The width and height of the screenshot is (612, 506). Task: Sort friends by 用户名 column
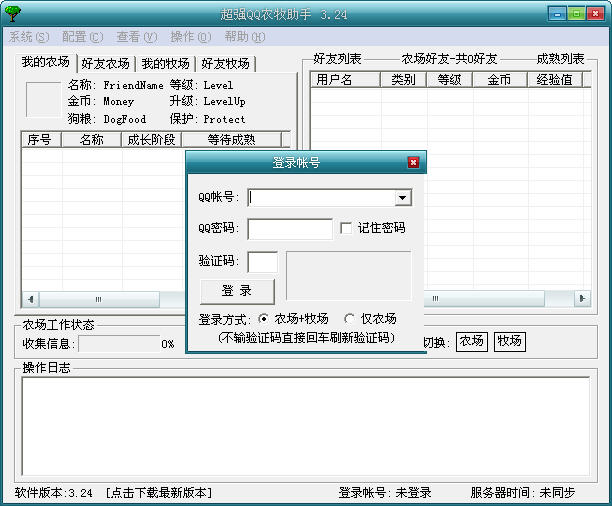click(x=345, y=80)
